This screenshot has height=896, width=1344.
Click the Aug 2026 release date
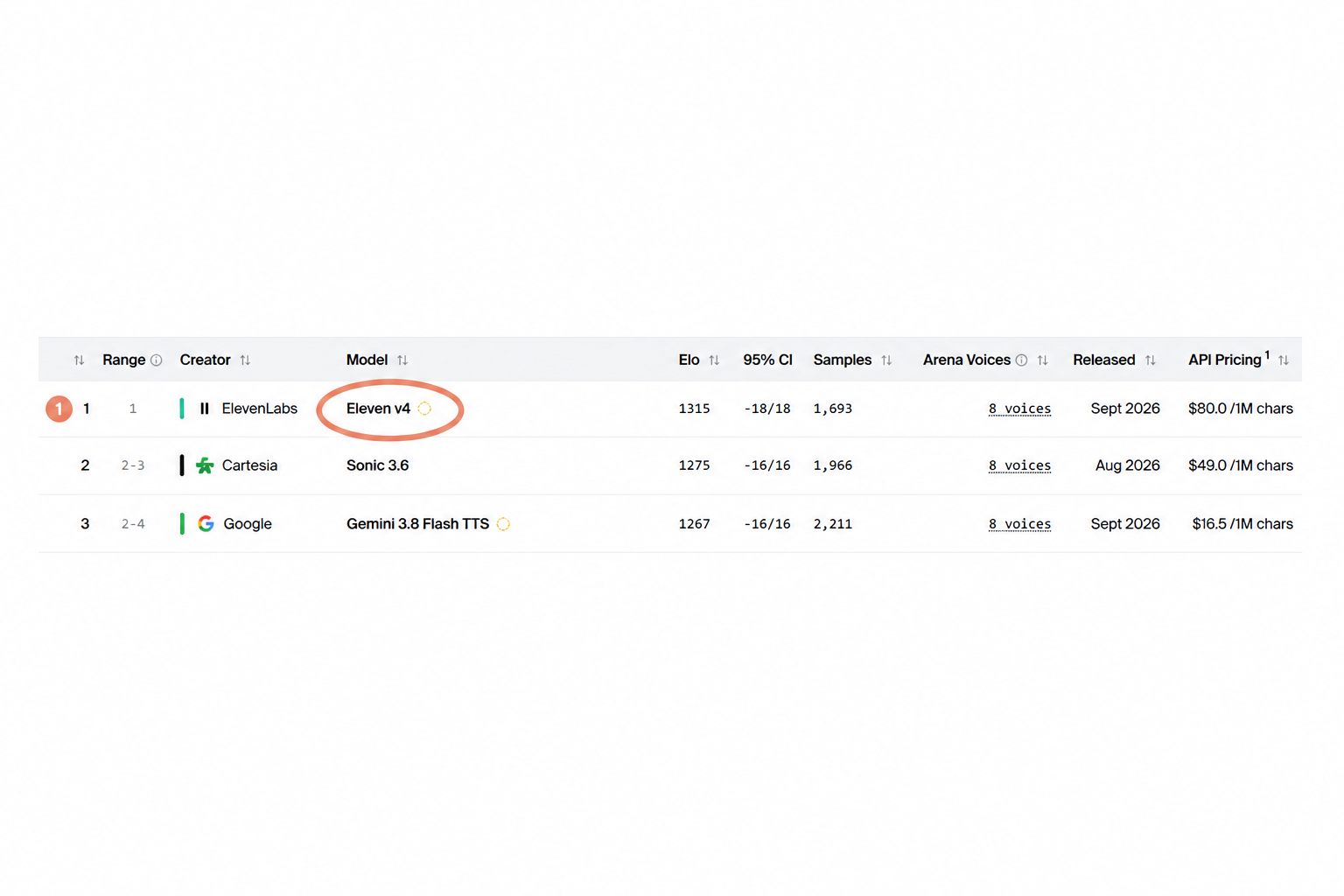(1127, 465)
